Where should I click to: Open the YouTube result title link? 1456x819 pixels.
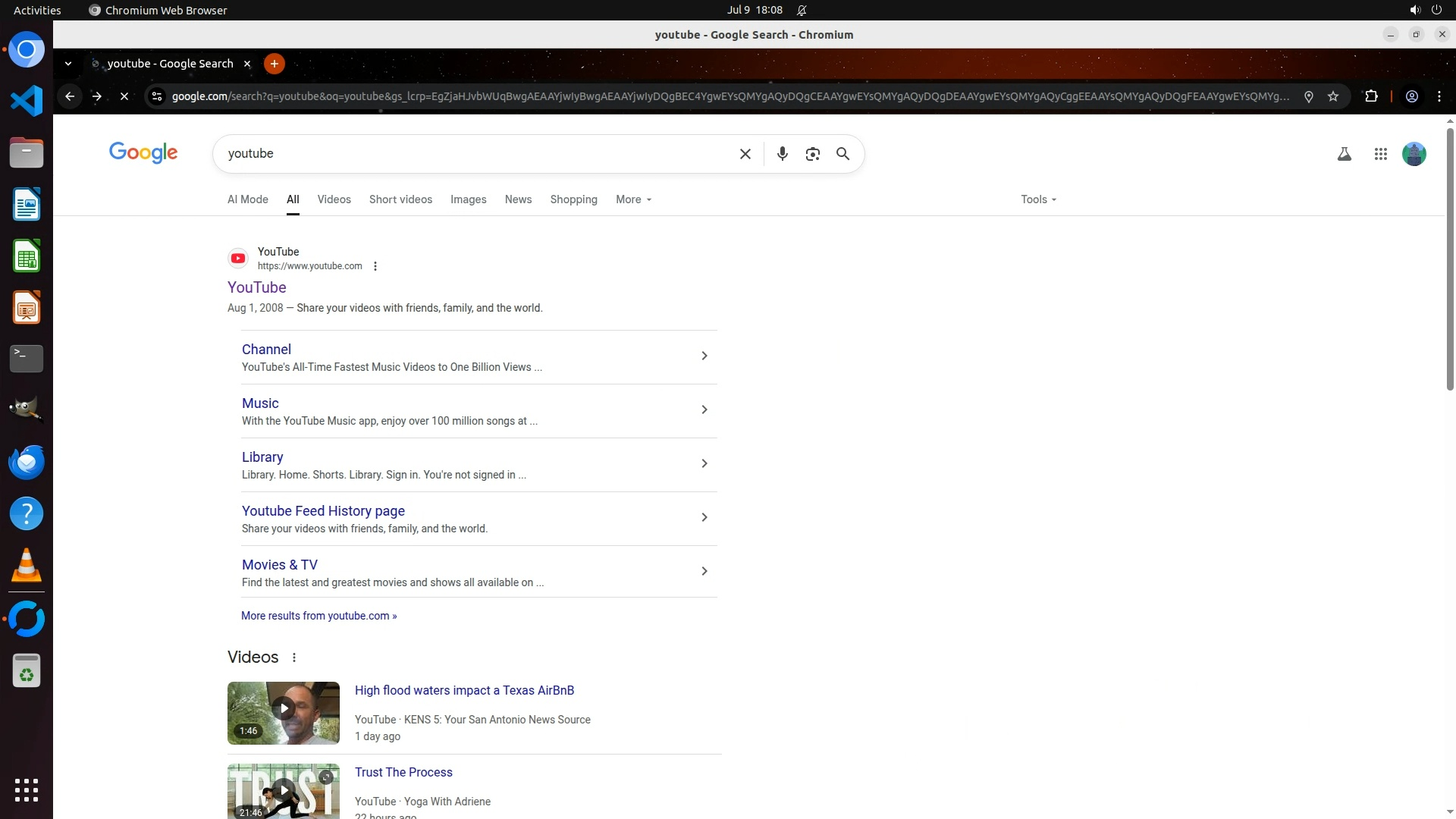coord(256,287)
